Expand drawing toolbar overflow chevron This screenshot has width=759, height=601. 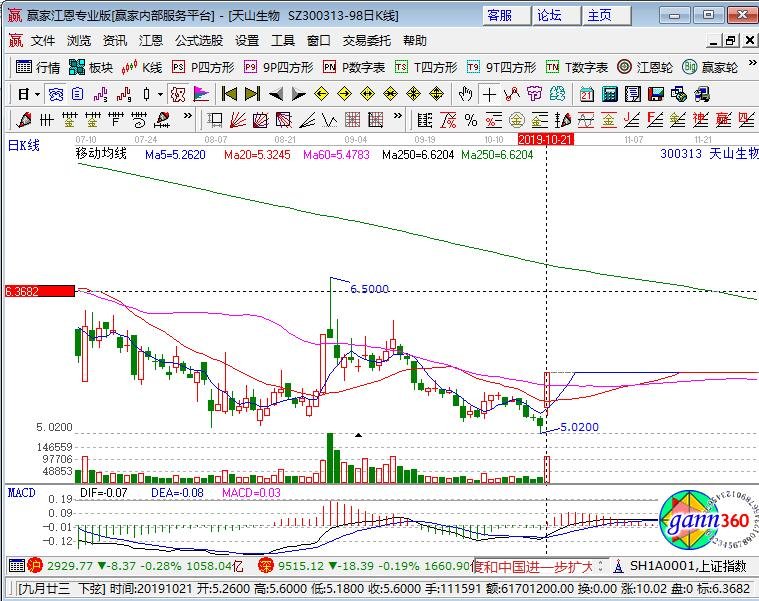pos(187,116)
